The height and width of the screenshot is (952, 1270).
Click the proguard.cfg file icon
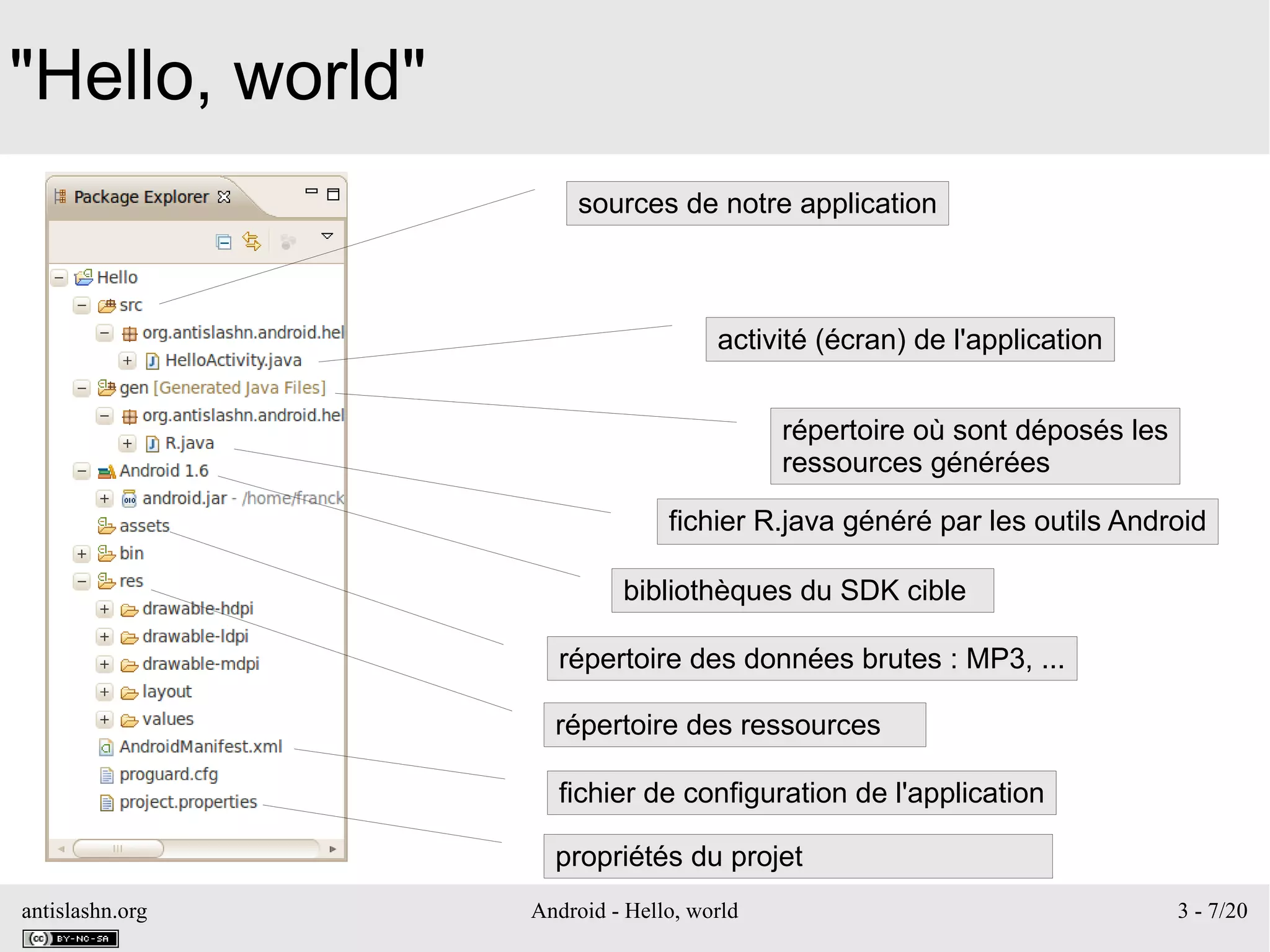pyautogui.click(x=107, y=775)
